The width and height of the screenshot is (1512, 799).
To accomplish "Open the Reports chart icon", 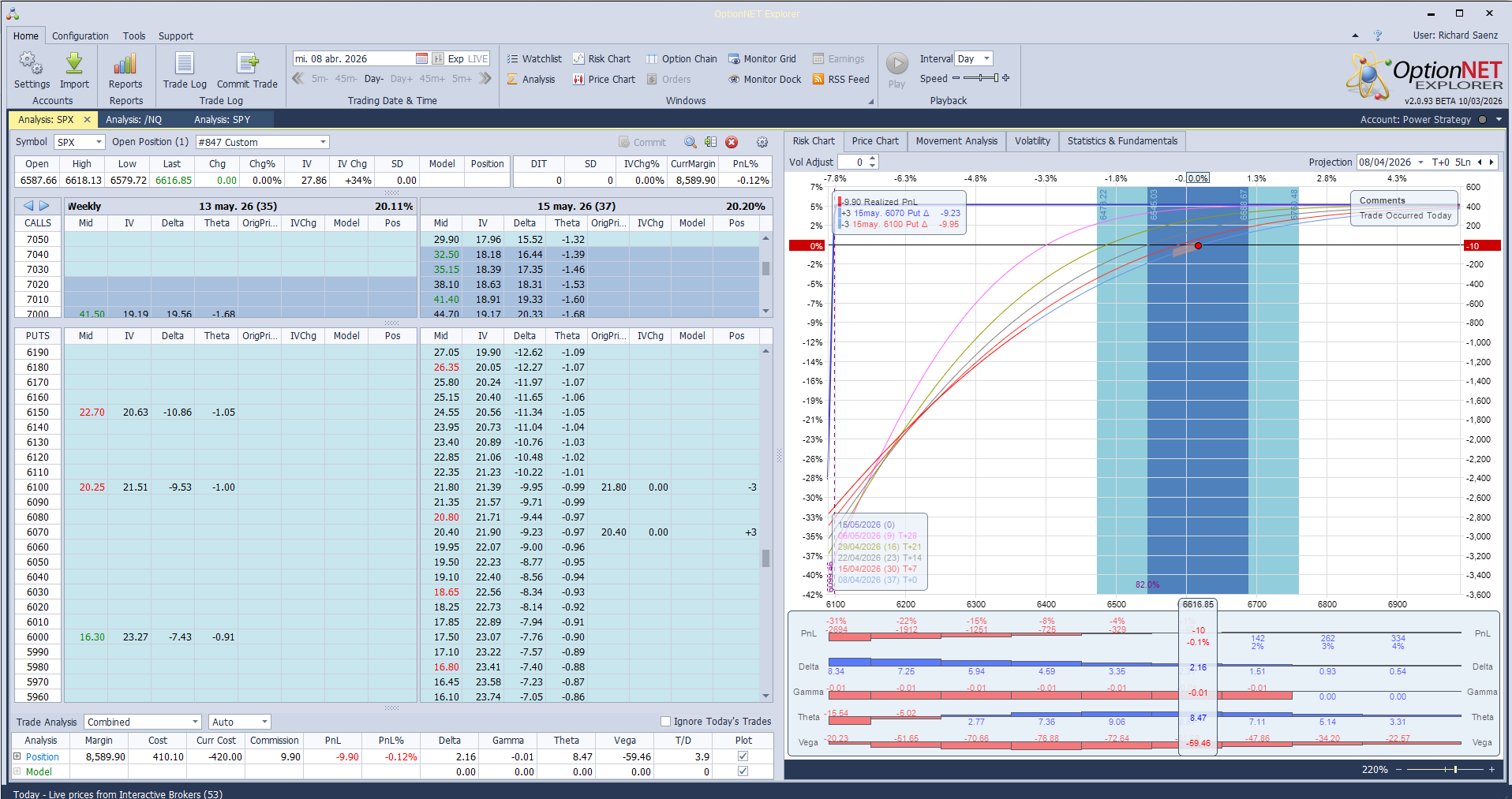I will point(125,65).
